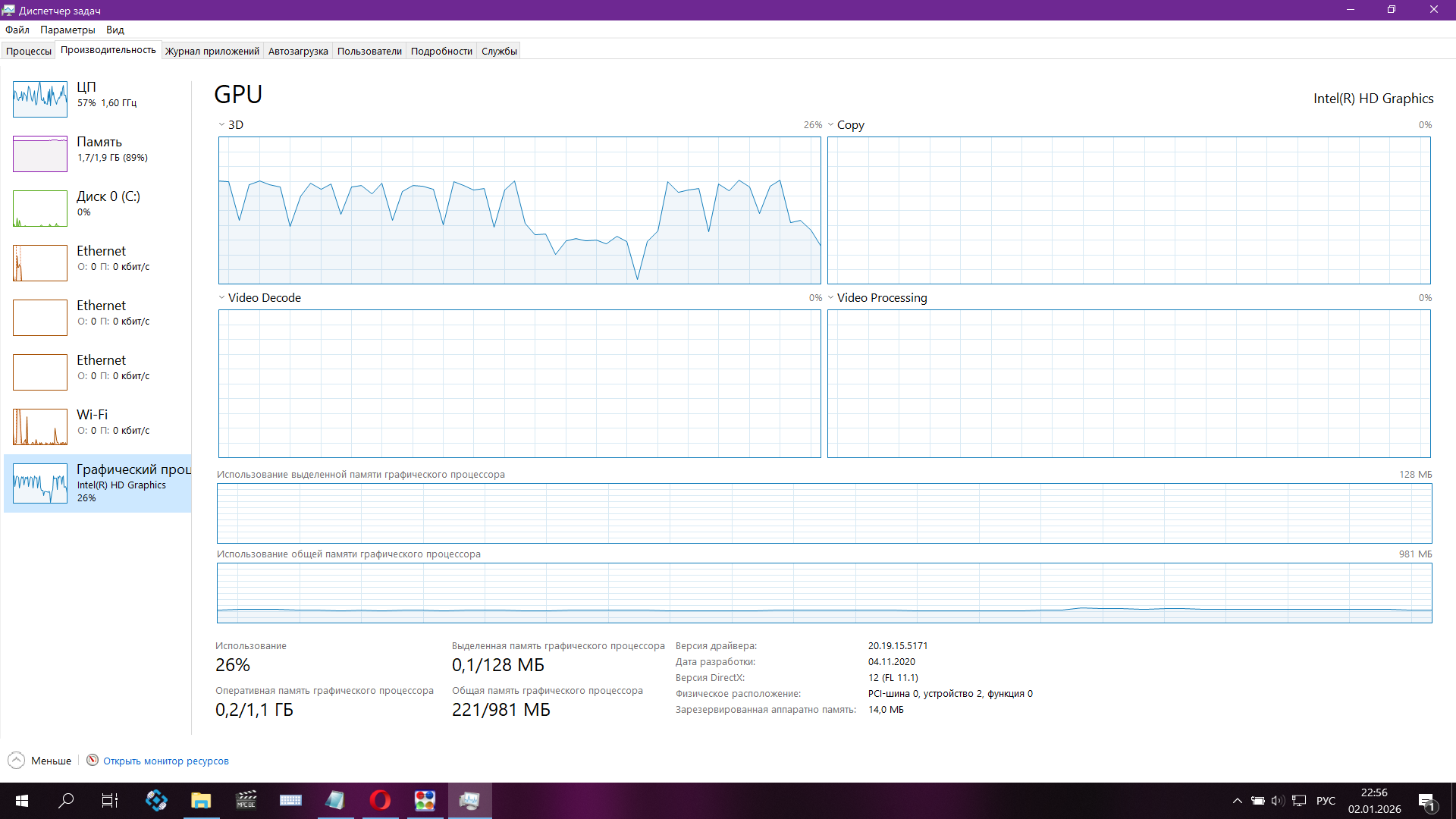Click Открыть монитор ресурсов link
Viewport: 1456px width, 819px height.
pos(166,761)
